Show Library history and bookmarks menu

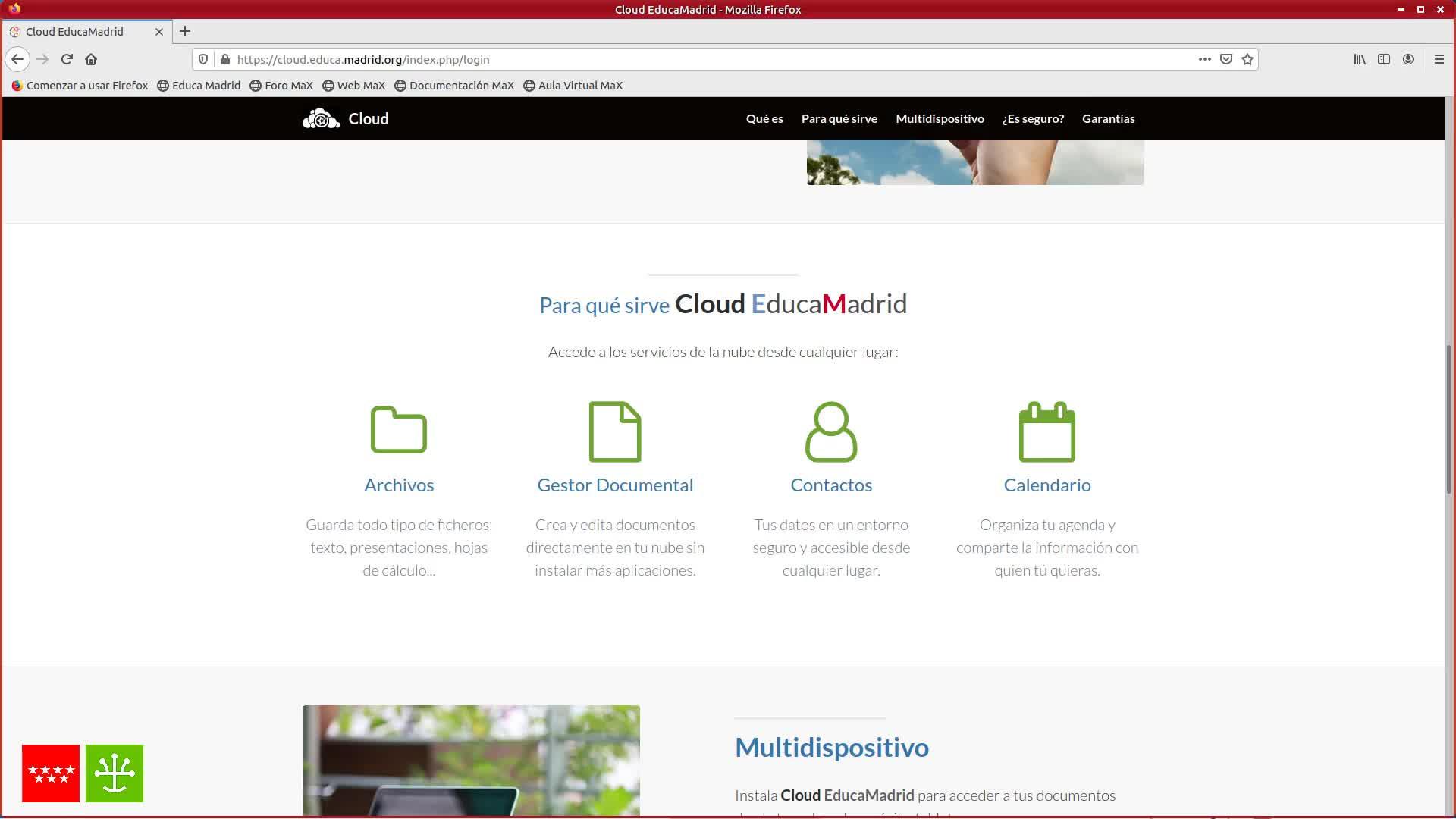point(1360,59)
